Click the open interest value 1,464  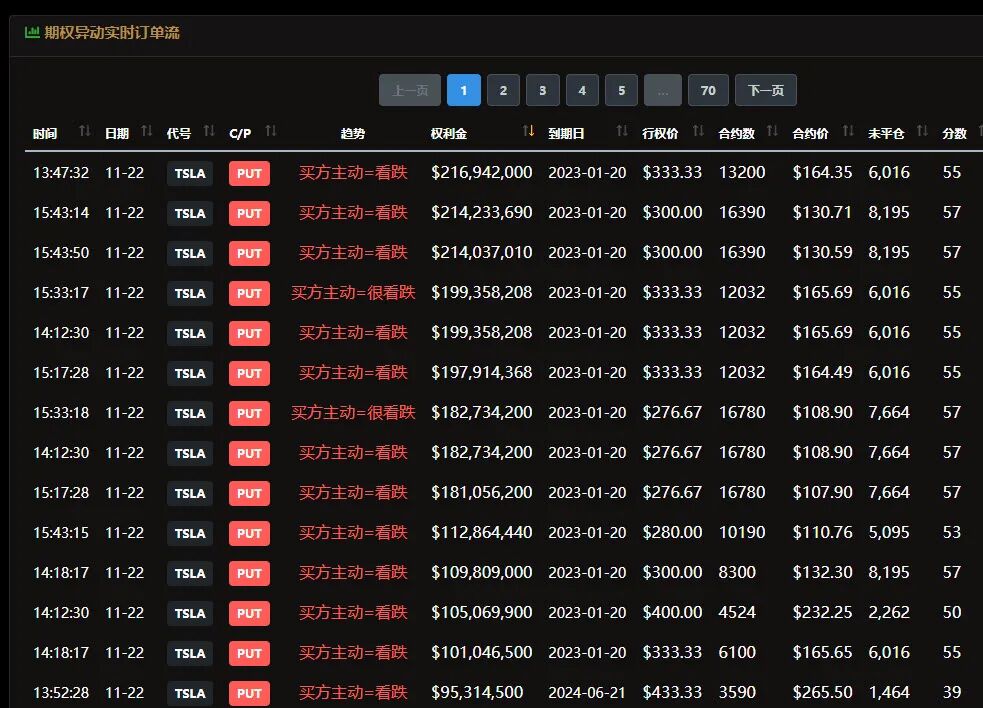tap(889, 692)
